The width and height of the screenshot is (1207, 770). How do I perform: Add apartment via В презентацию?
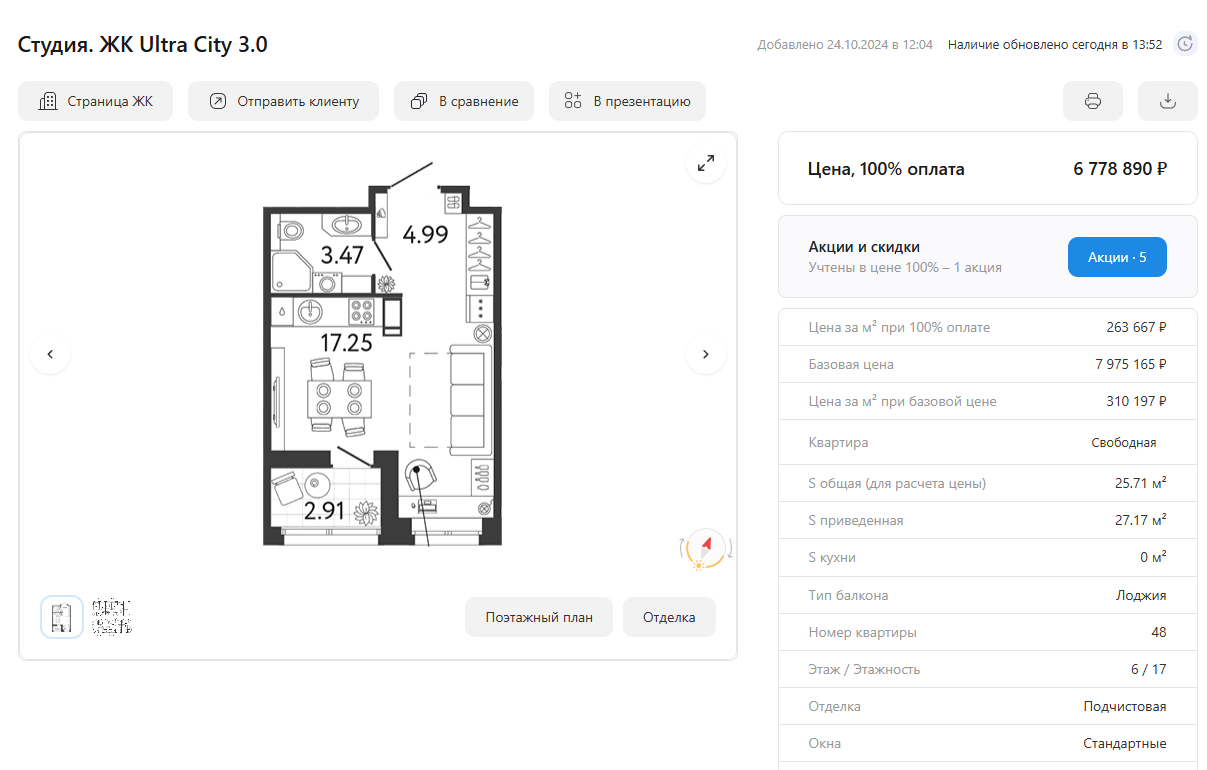(x=627, y=101)
